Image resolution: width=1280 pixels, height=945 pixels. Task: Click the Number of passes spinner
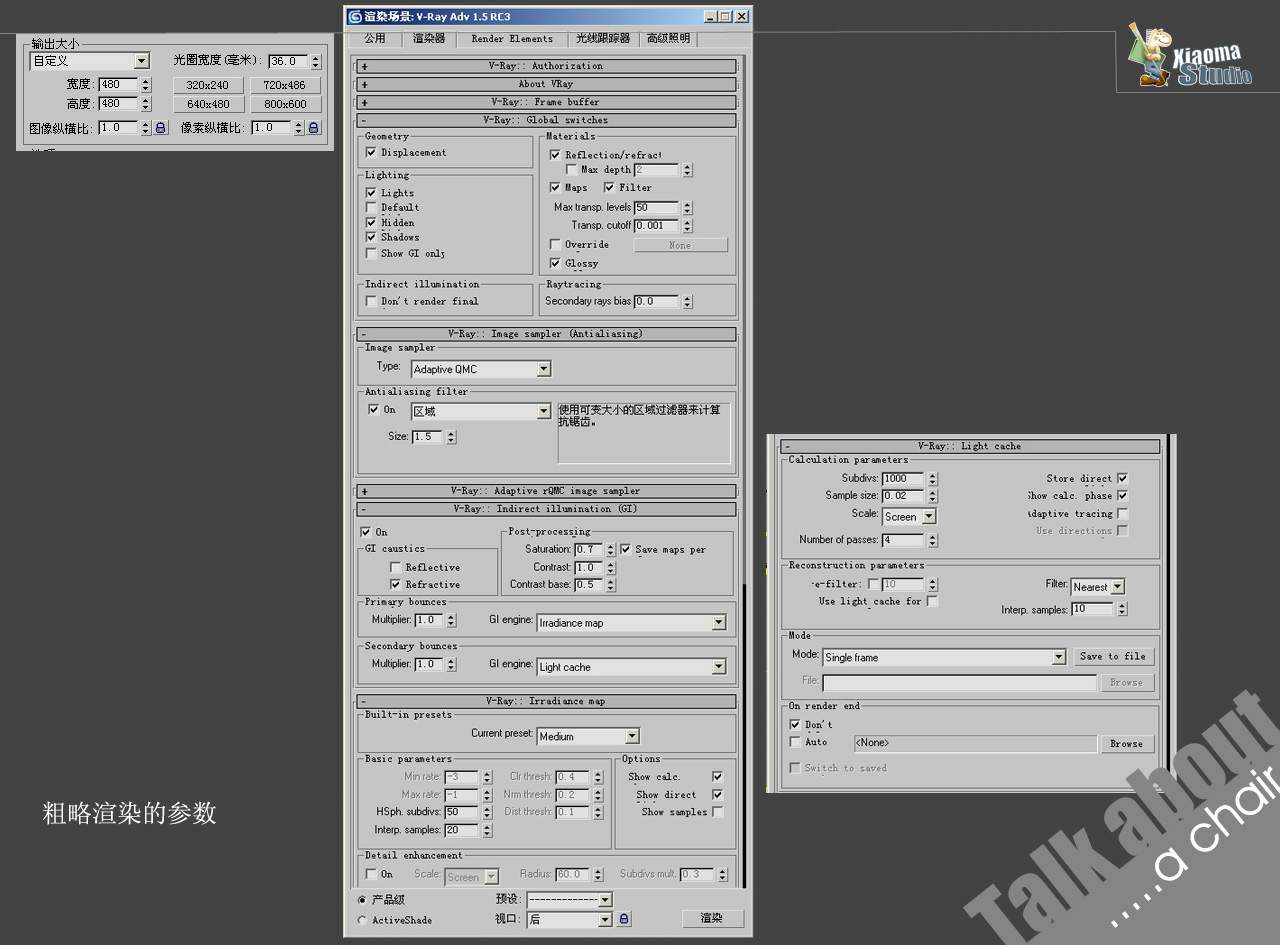[932, 540]
